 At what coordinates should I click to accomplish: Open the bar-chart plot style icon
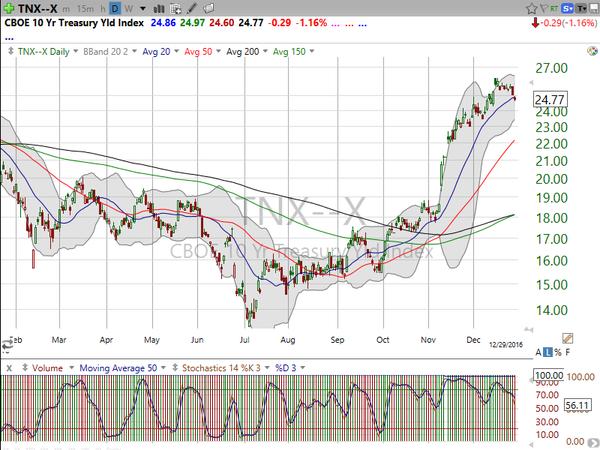tap(159, 8)
